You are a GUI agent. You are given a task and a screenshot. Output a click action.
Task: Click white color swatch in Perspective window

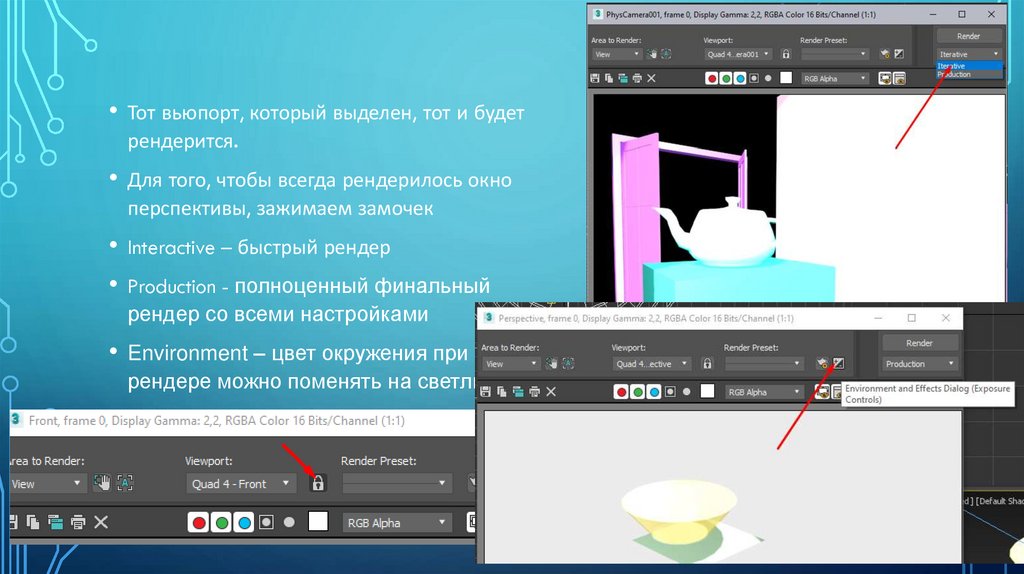(707, 391)
